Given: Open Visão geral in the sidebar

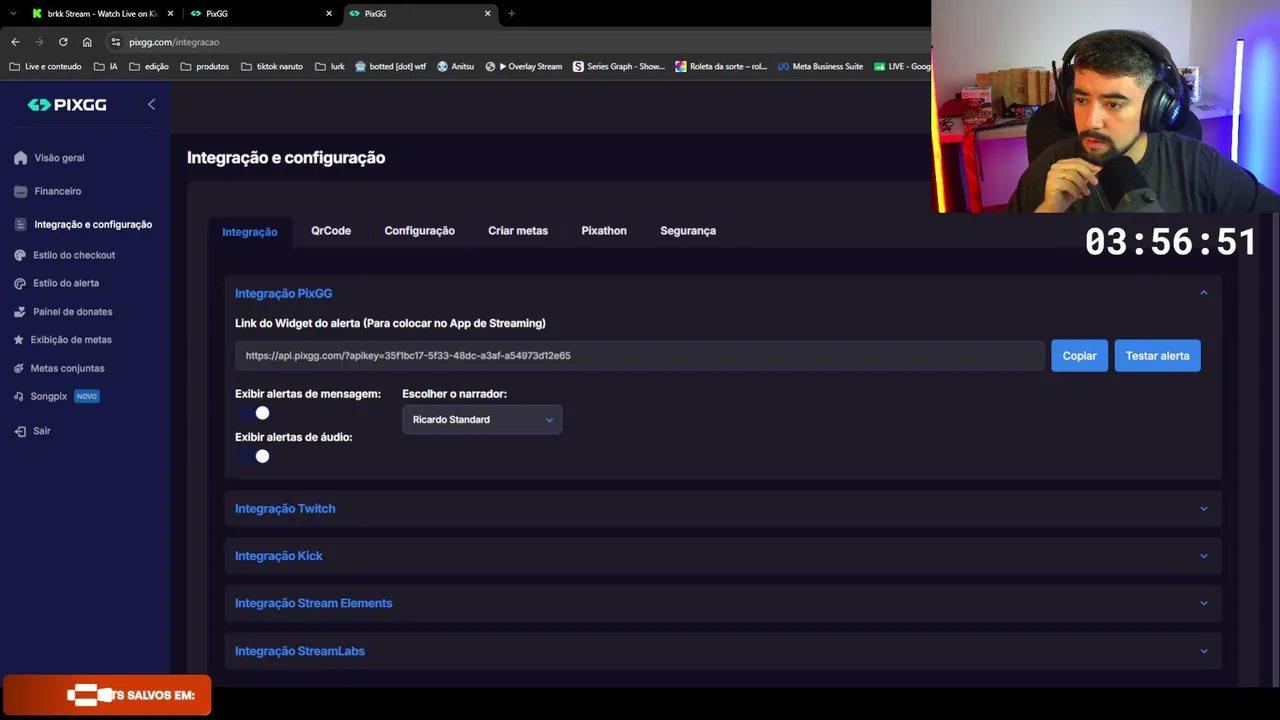Looking at the screenshot, I should pyautogui.click(x=59, y=158).
